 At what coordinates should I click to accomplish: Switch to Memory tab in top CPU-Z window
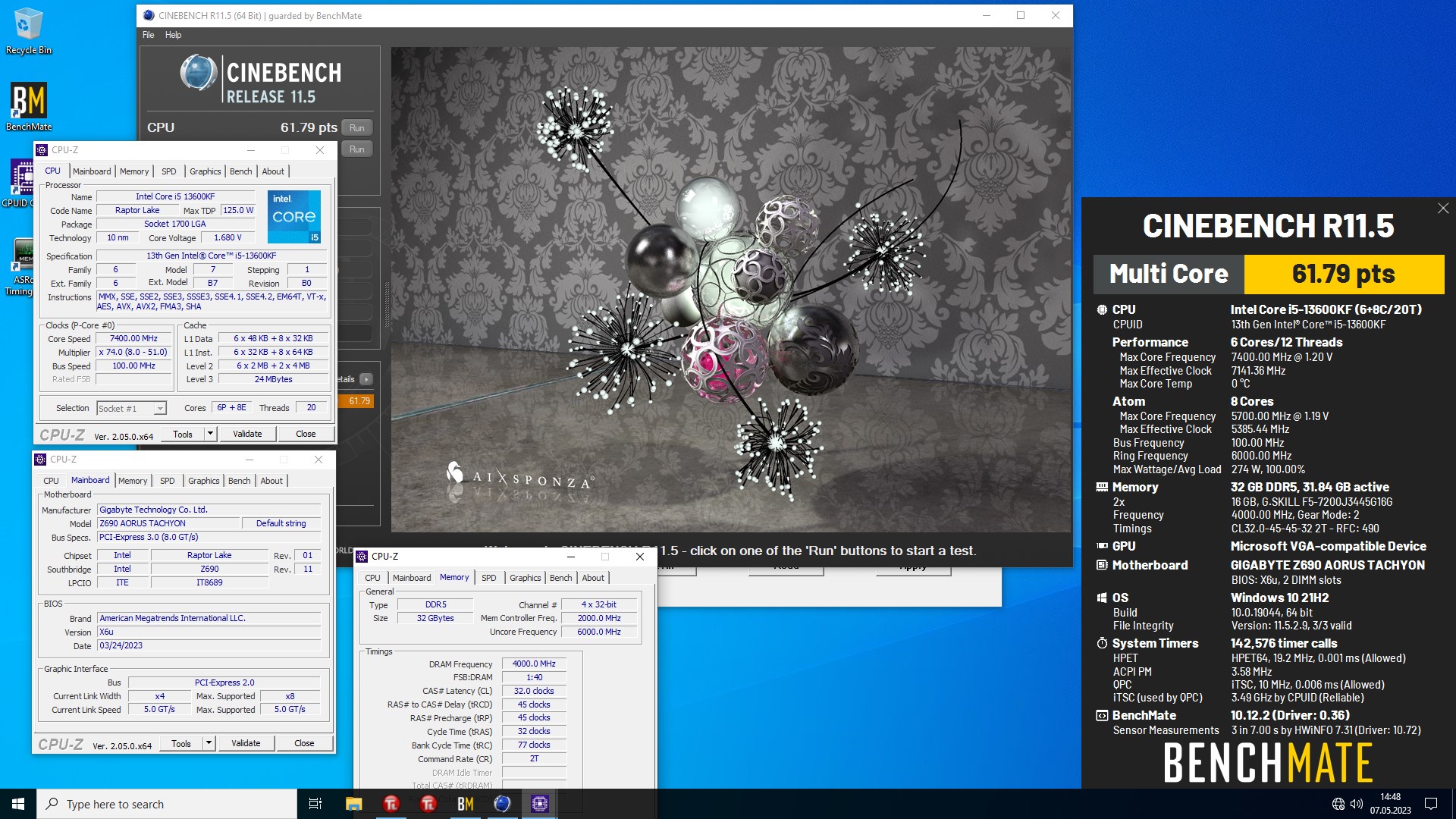[x=134, y=171]
